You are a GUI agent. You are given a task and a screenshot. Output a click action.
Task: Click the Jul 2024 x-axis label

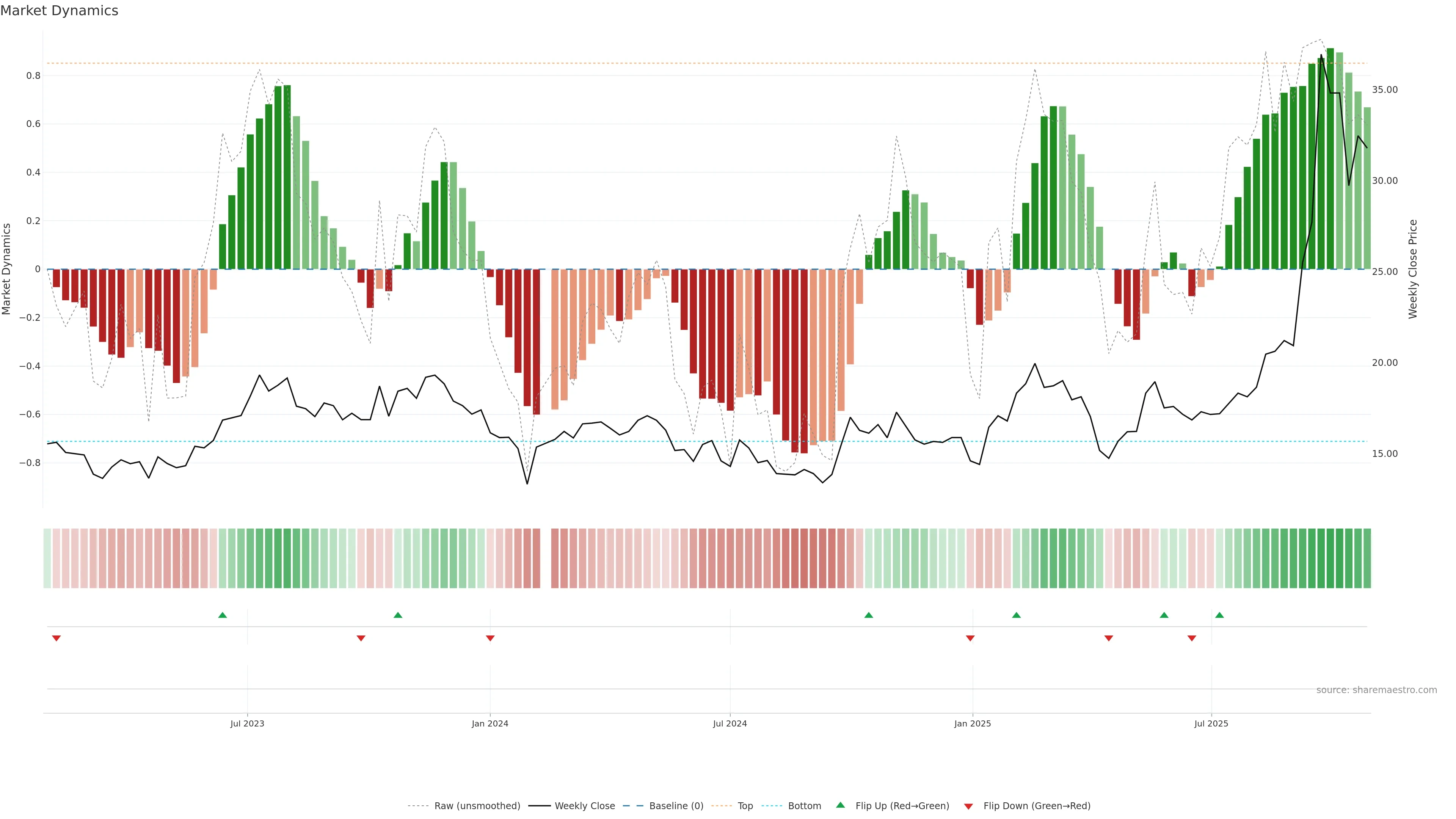point(730,723)
